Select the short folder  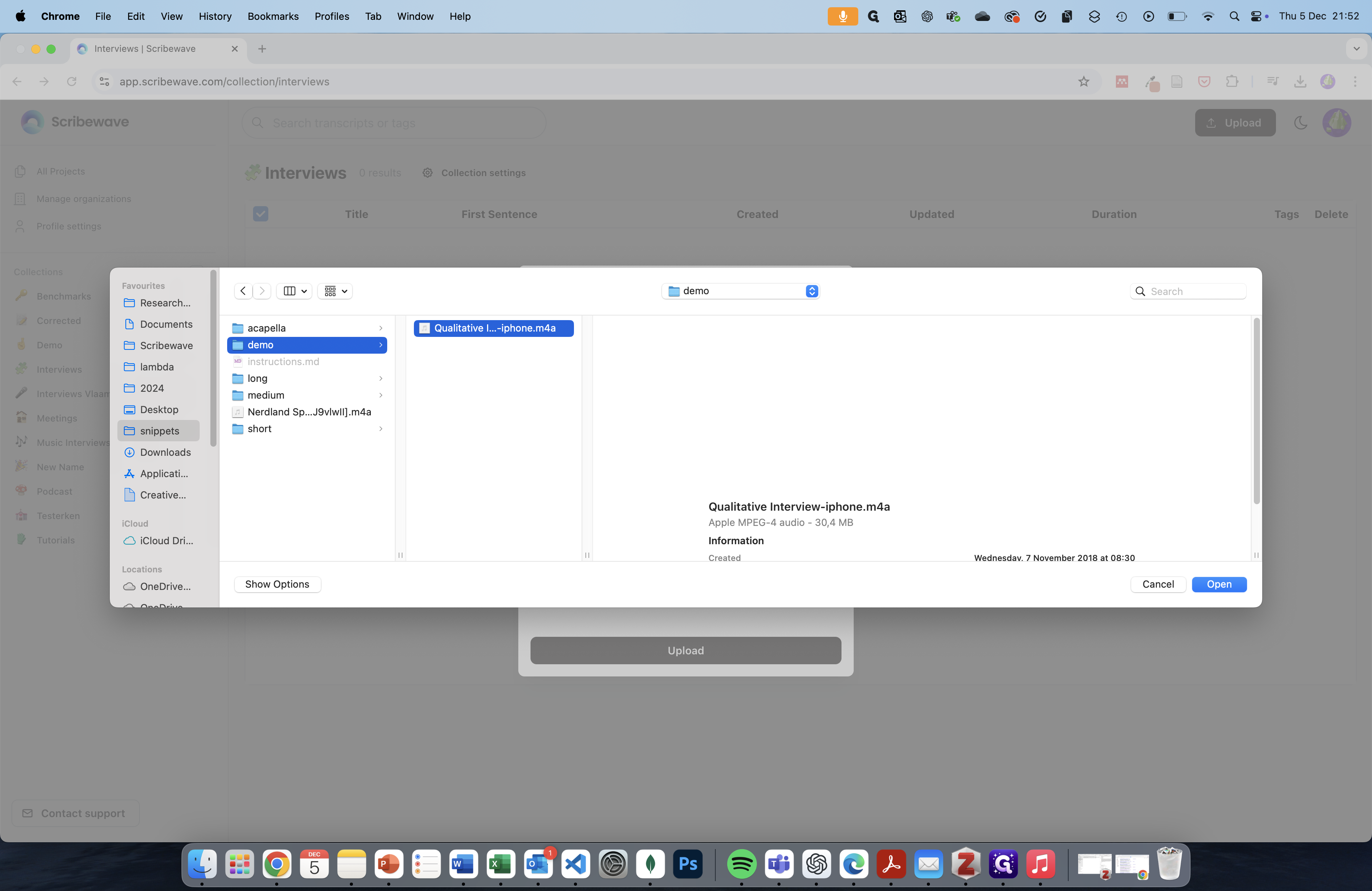click(x=307, y=429)
